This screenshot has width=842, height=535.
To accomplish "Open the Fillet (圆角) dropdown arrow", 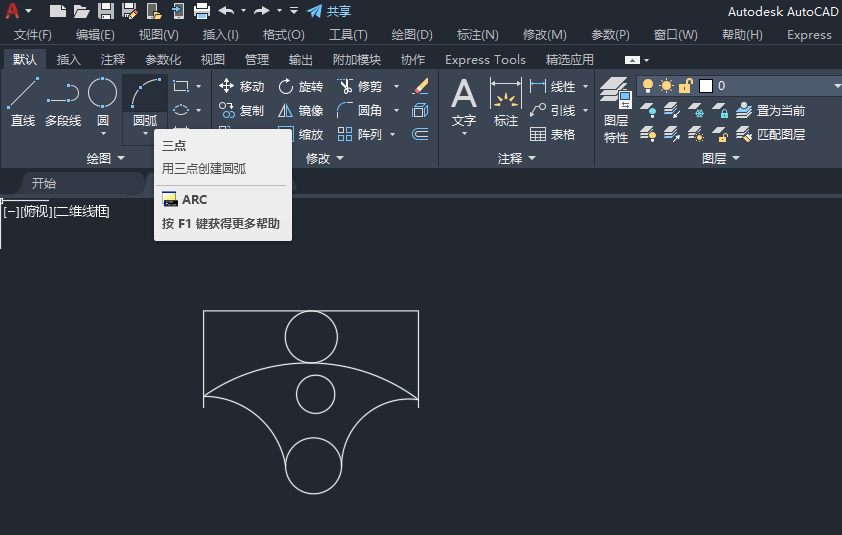I will (x=396, y=110).
